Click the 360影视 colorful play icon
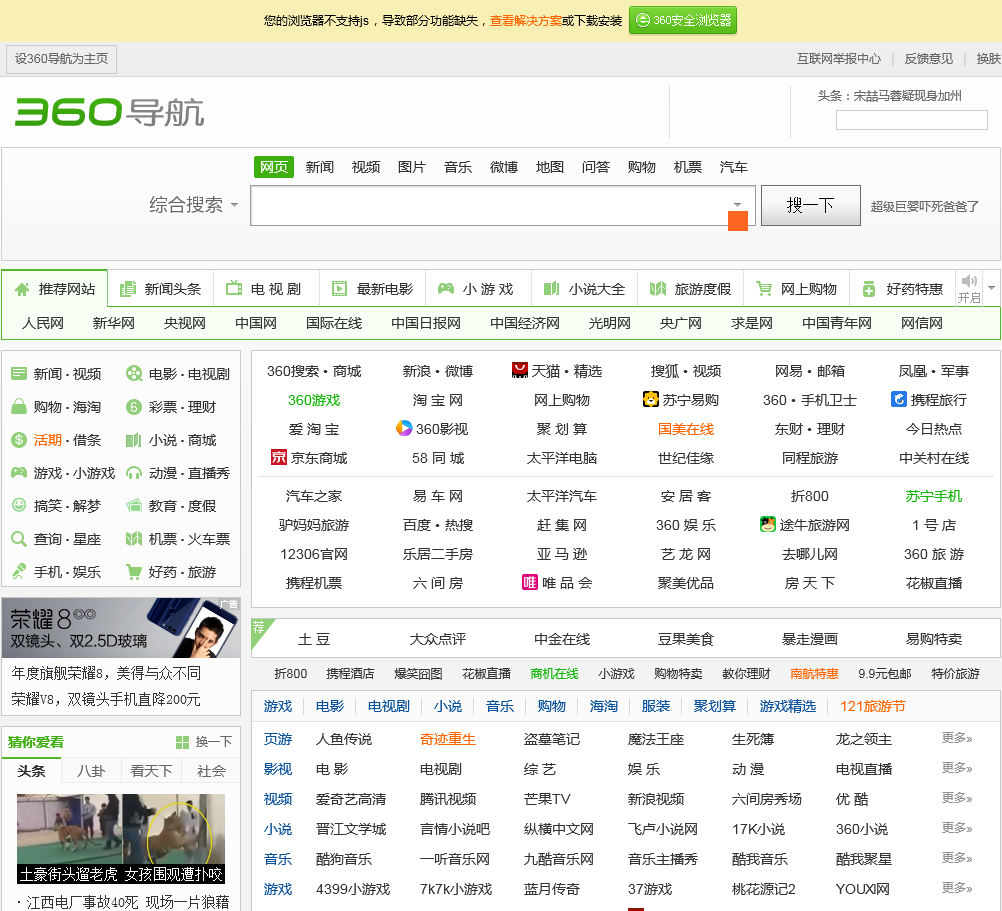The image size is (1002, 911). (404, 428)
